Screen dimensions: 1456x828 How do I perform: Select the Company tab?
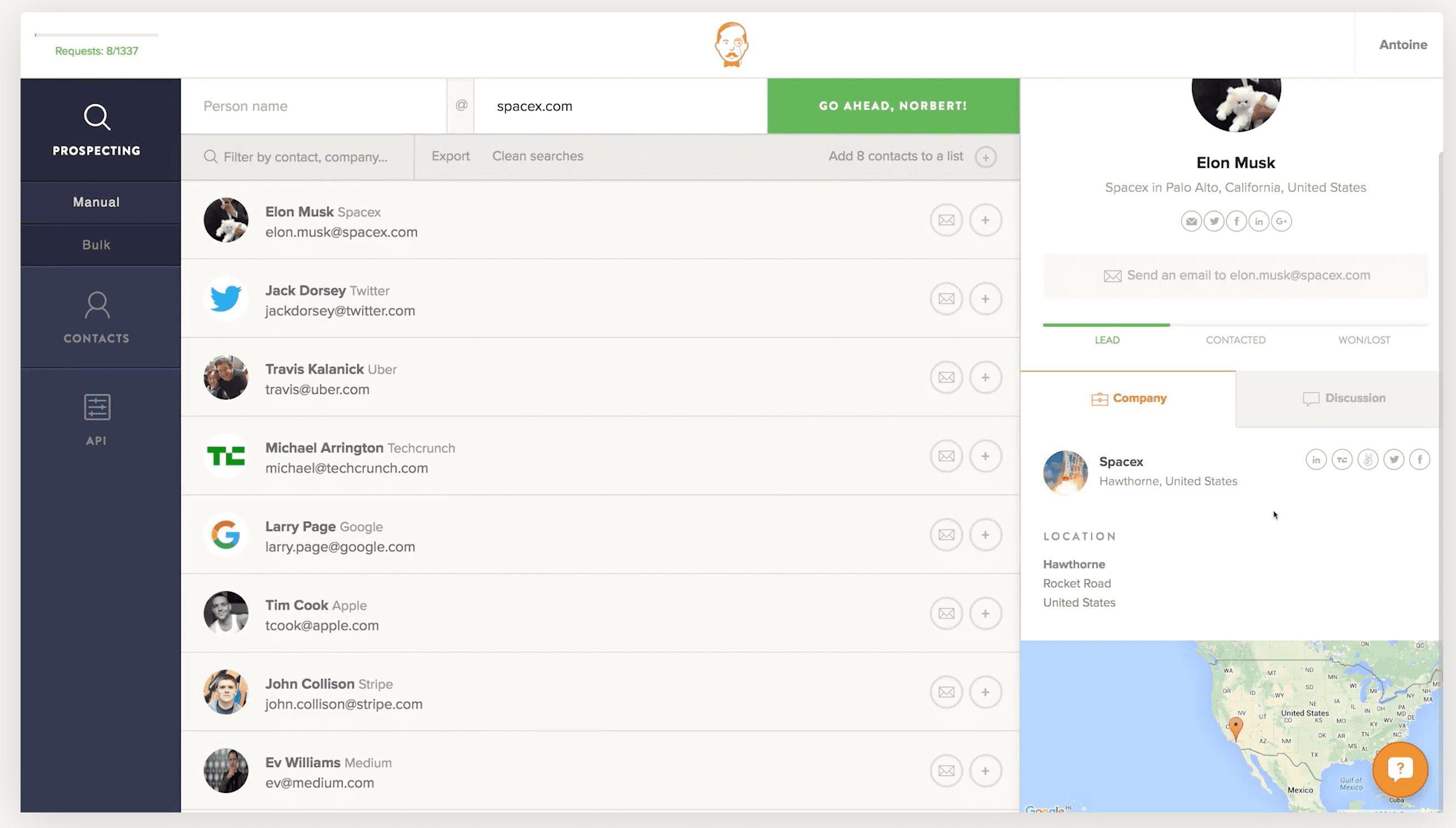pyautogui.click(x=1128, y=398)
